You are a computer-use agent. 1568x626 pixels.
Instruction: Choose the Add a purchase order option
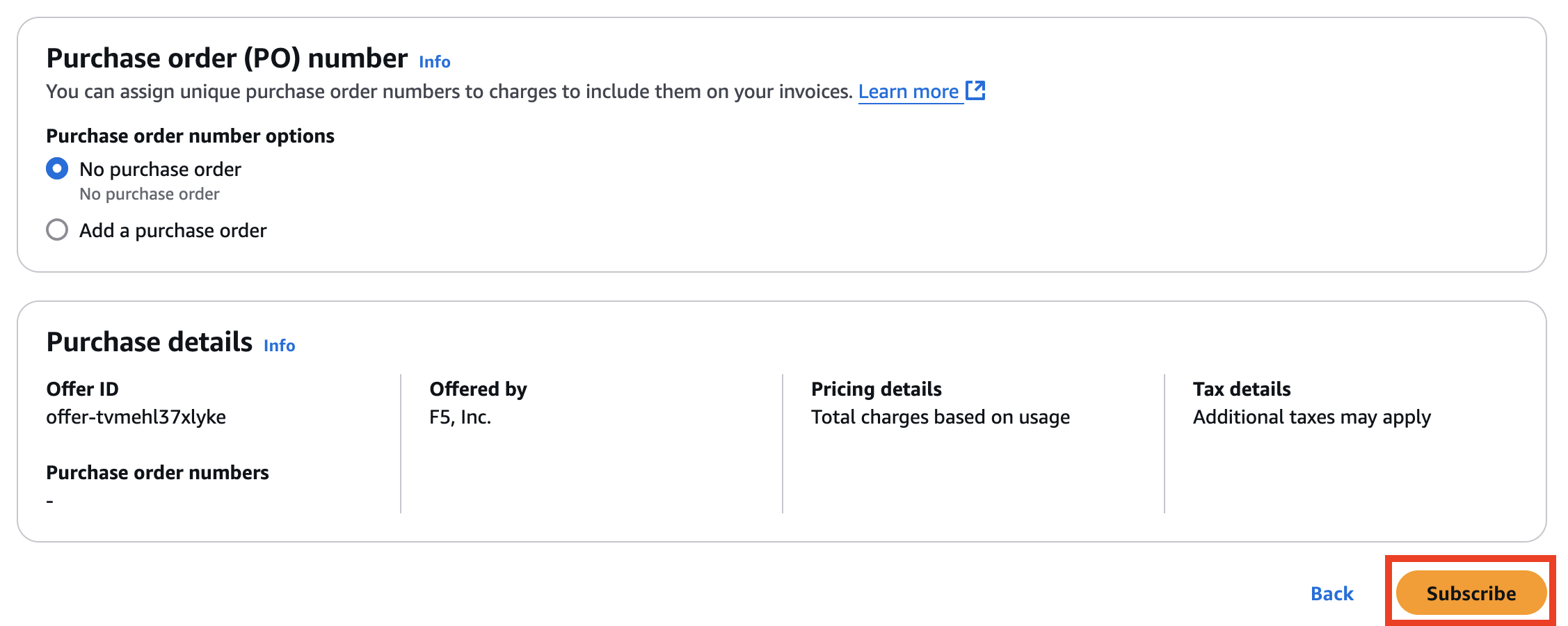click(57, 230)
